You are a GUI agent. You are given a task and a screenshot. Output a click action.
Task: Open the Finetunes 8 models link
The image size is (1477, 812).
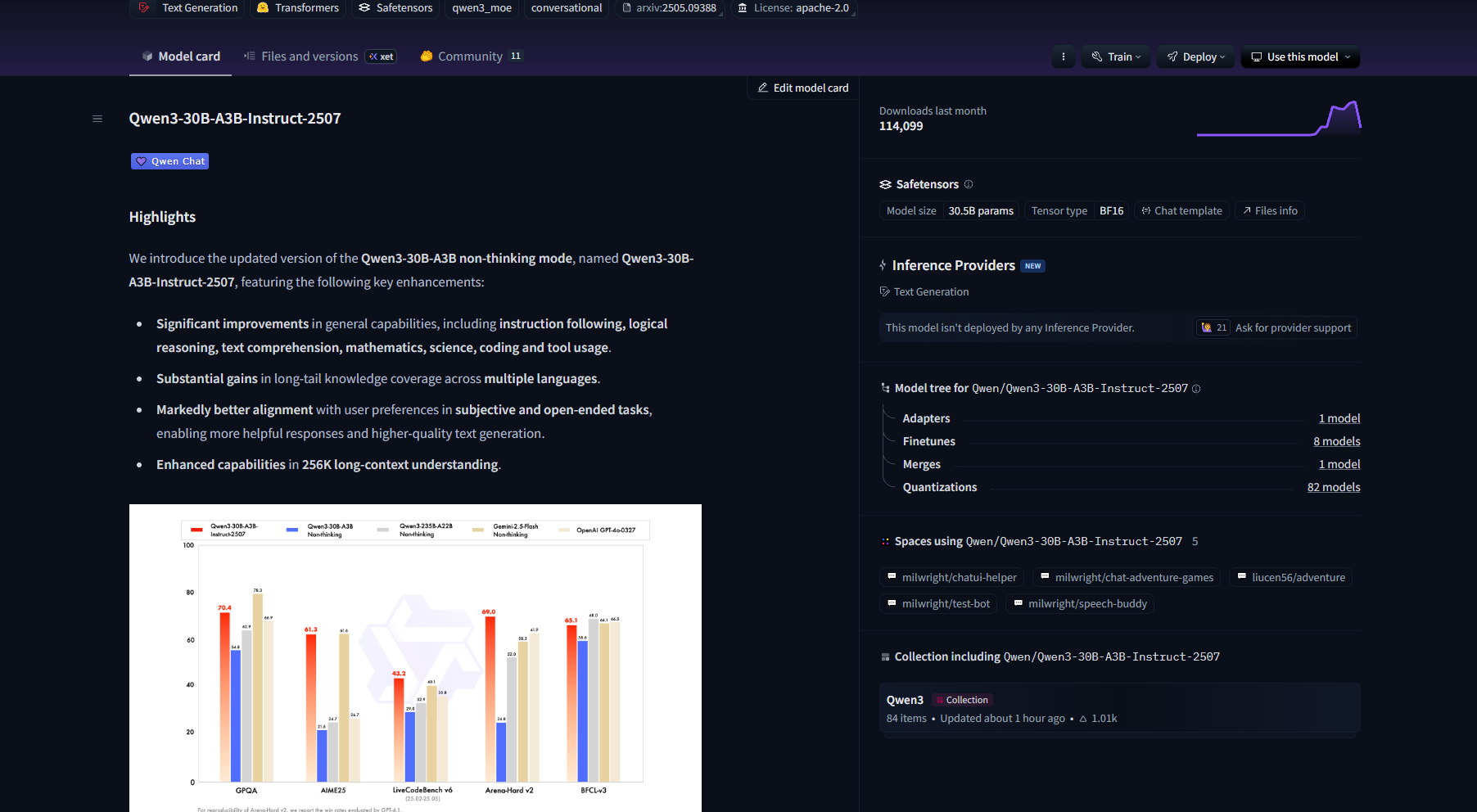pos(1337,441)
